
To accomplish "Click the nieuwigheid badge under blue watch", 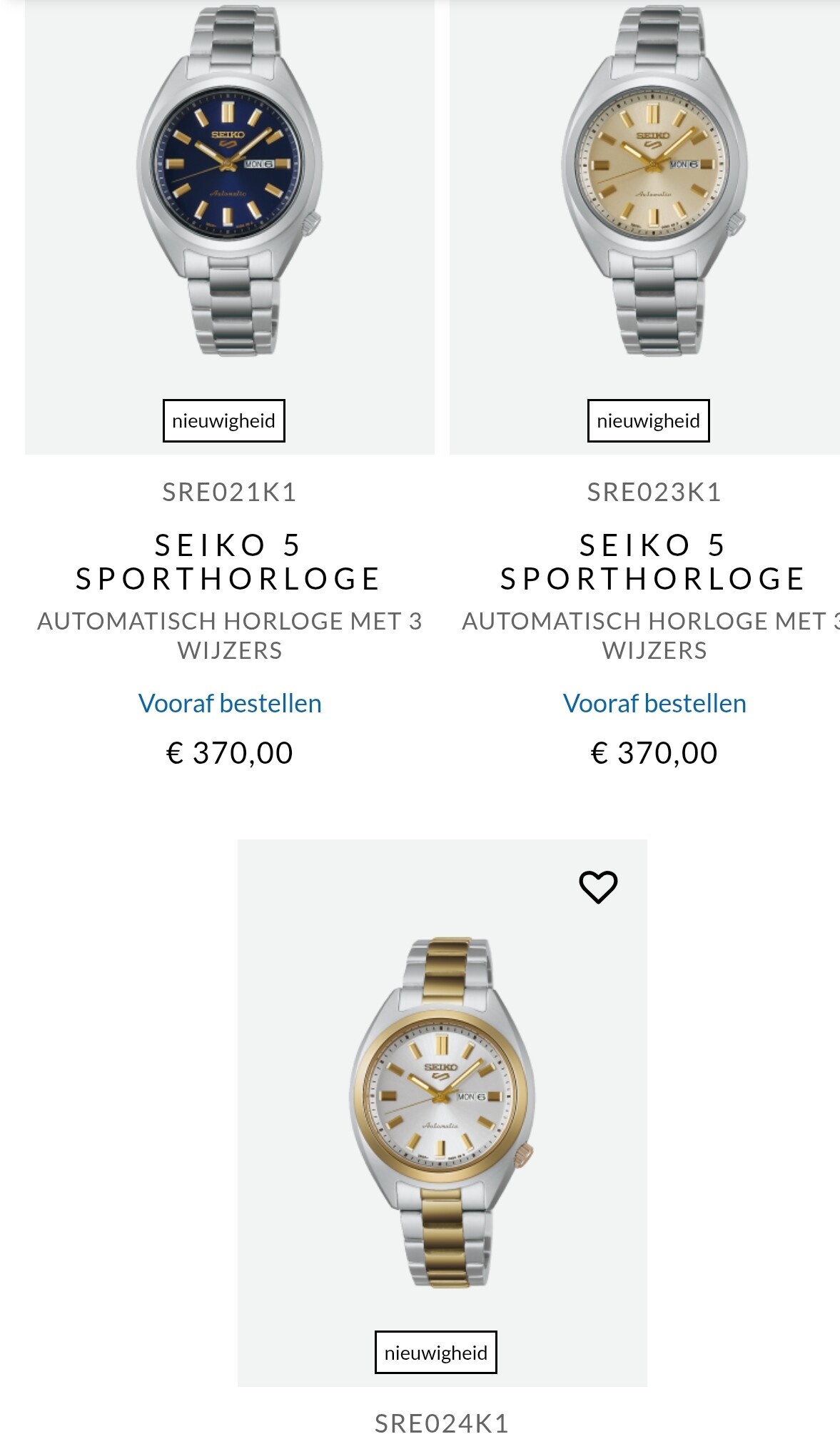I will 223,420.
